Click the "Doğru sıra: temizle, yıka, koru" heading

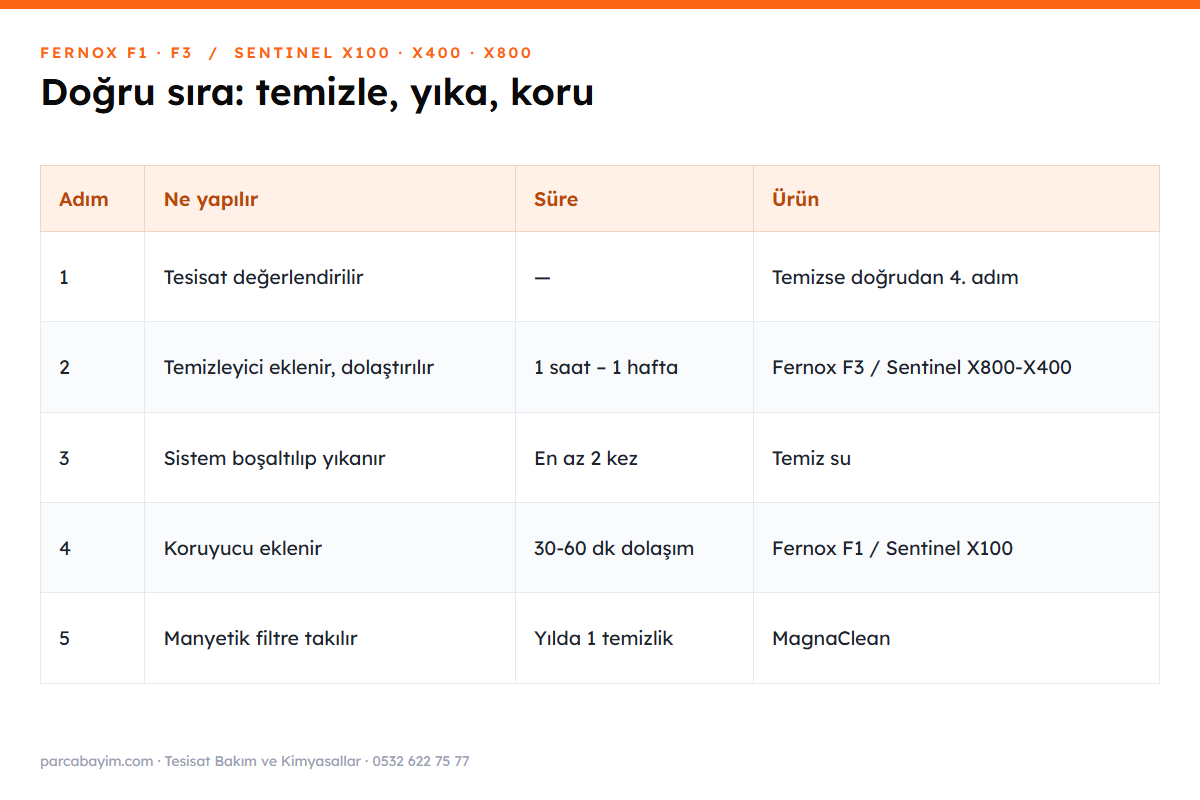(x=317, y=92)
